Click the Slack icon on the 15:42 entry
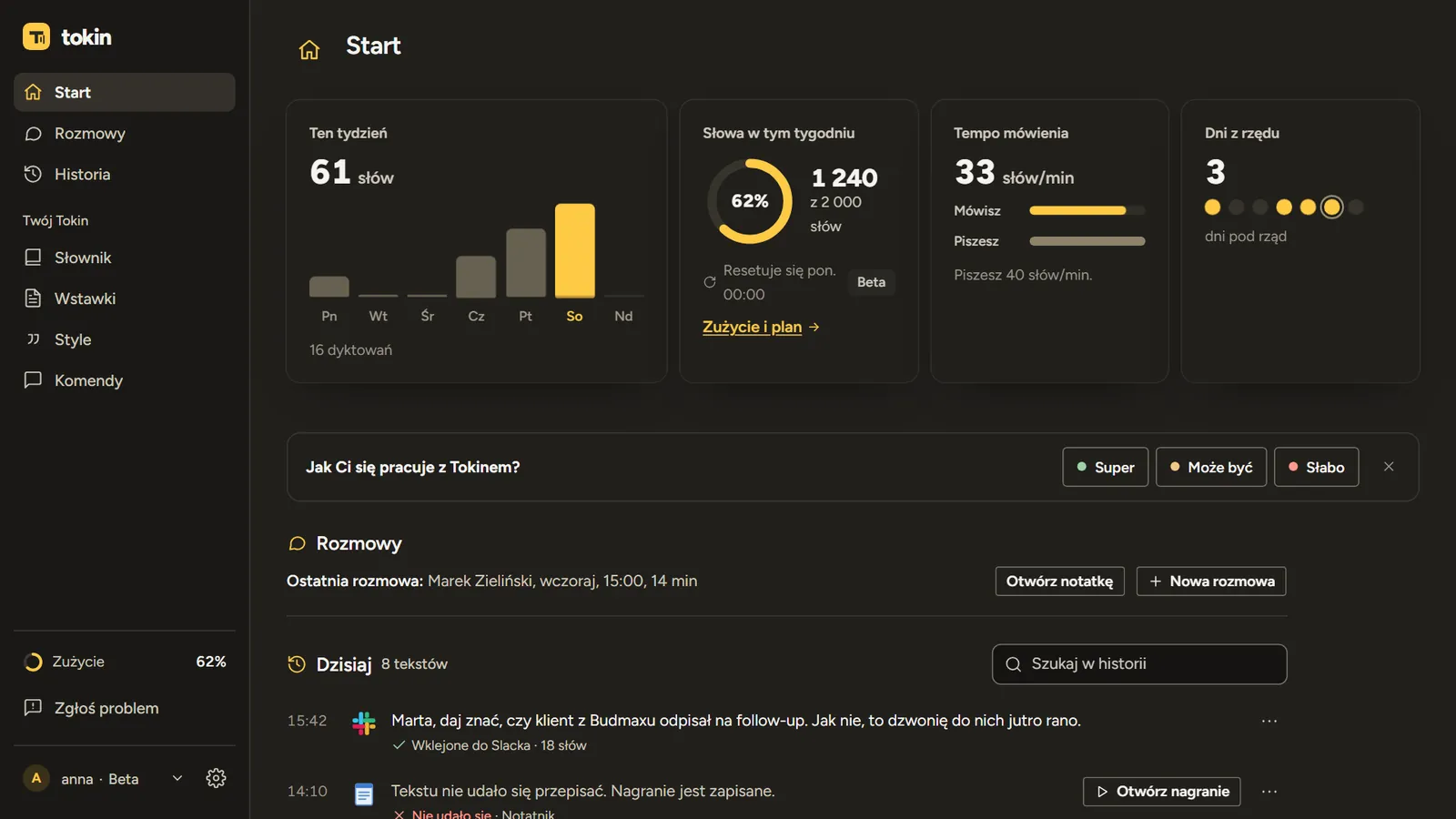 (364, 723)
